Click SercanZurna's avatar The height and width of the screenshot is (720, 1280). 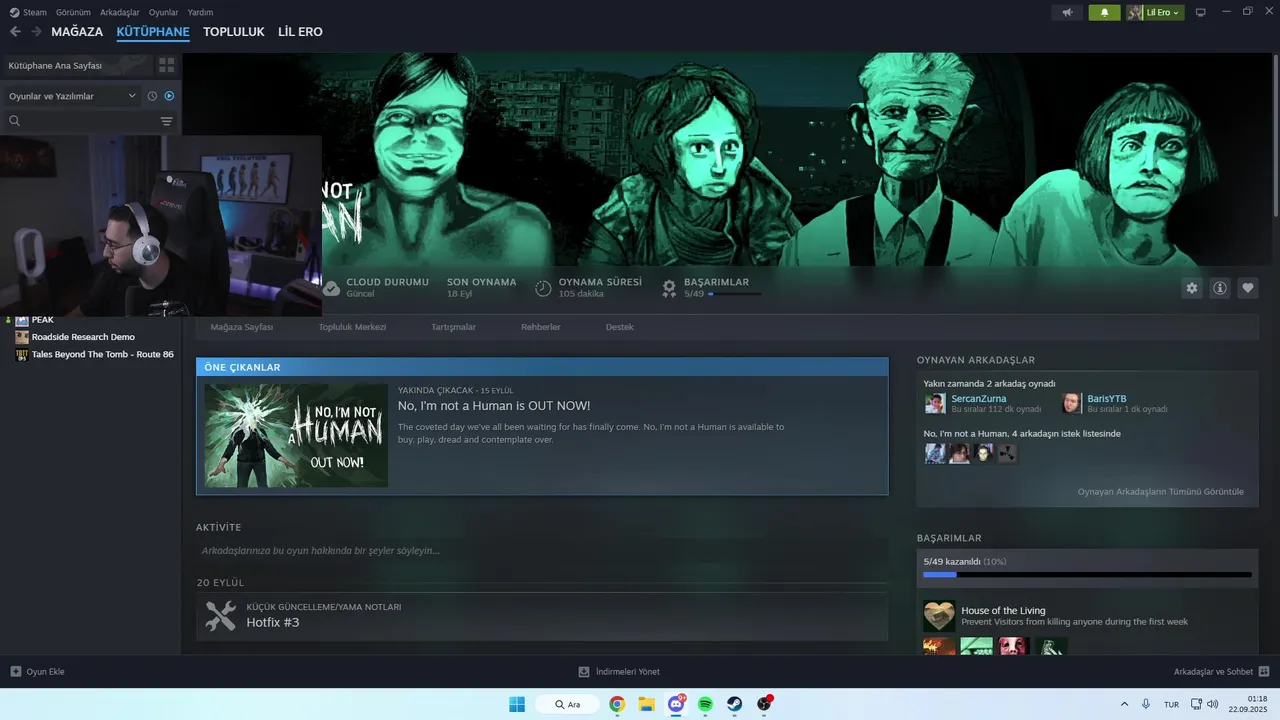(935, 403)
